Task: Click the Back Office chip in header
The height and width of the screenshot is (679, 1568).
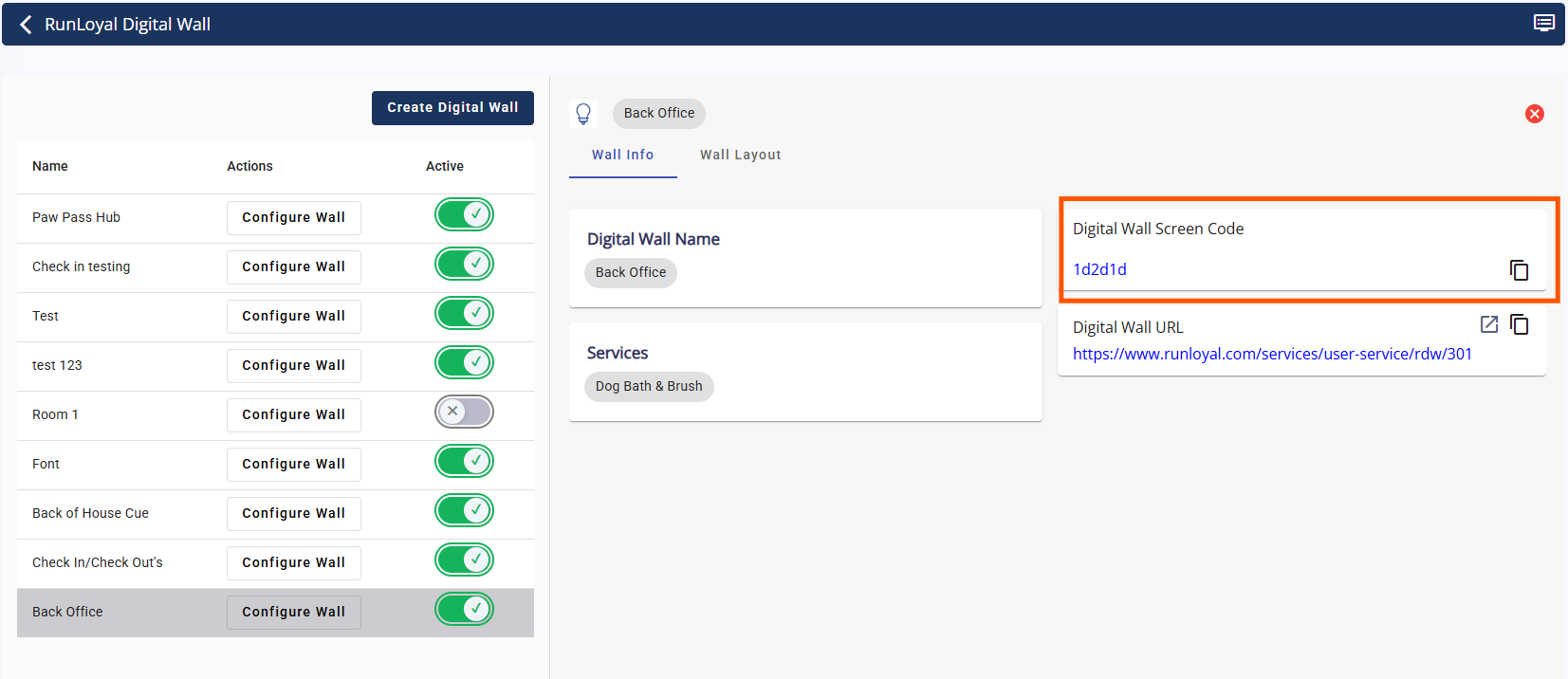Action: 659,113
